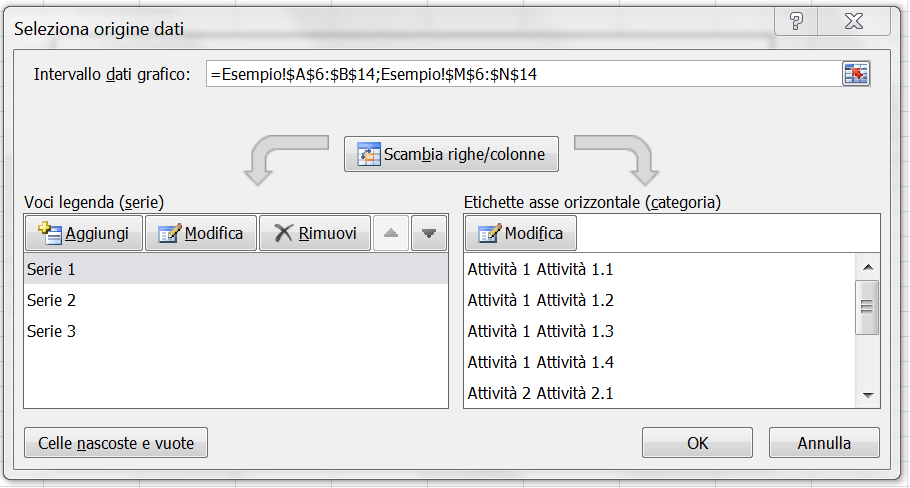Select Serie 1 in legend list
The image size is (910, 488).
[x=52, y=269]
